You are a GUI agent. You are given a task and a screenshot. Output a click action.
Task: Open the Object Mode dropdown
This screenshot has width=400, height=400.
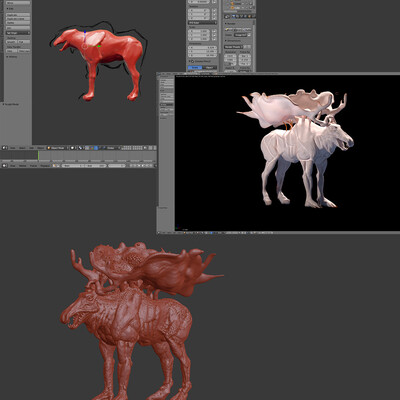click(x=58, y=148)
